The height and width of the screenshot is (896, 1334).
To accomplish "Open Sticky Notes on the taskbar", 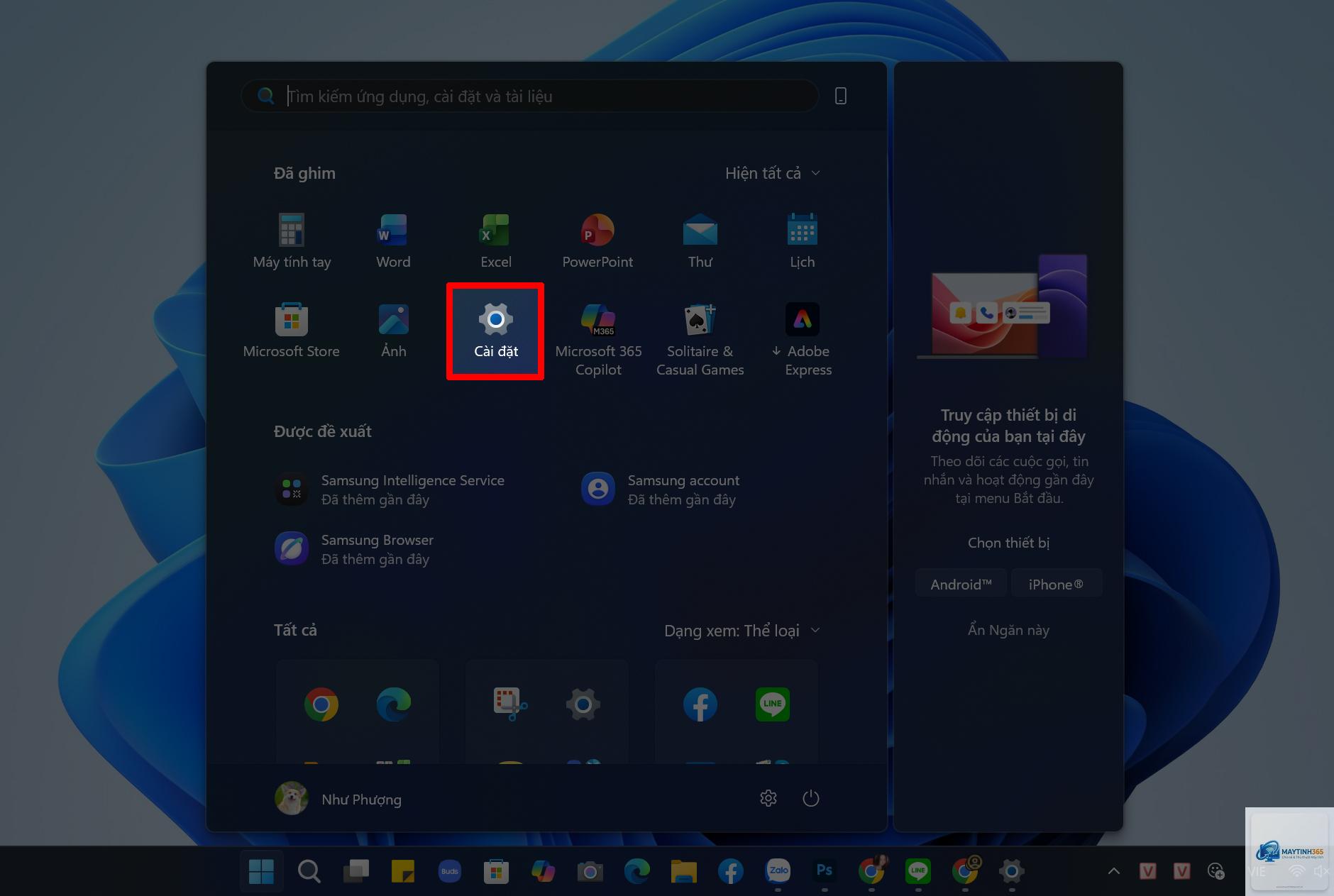I will click(402, 871).
